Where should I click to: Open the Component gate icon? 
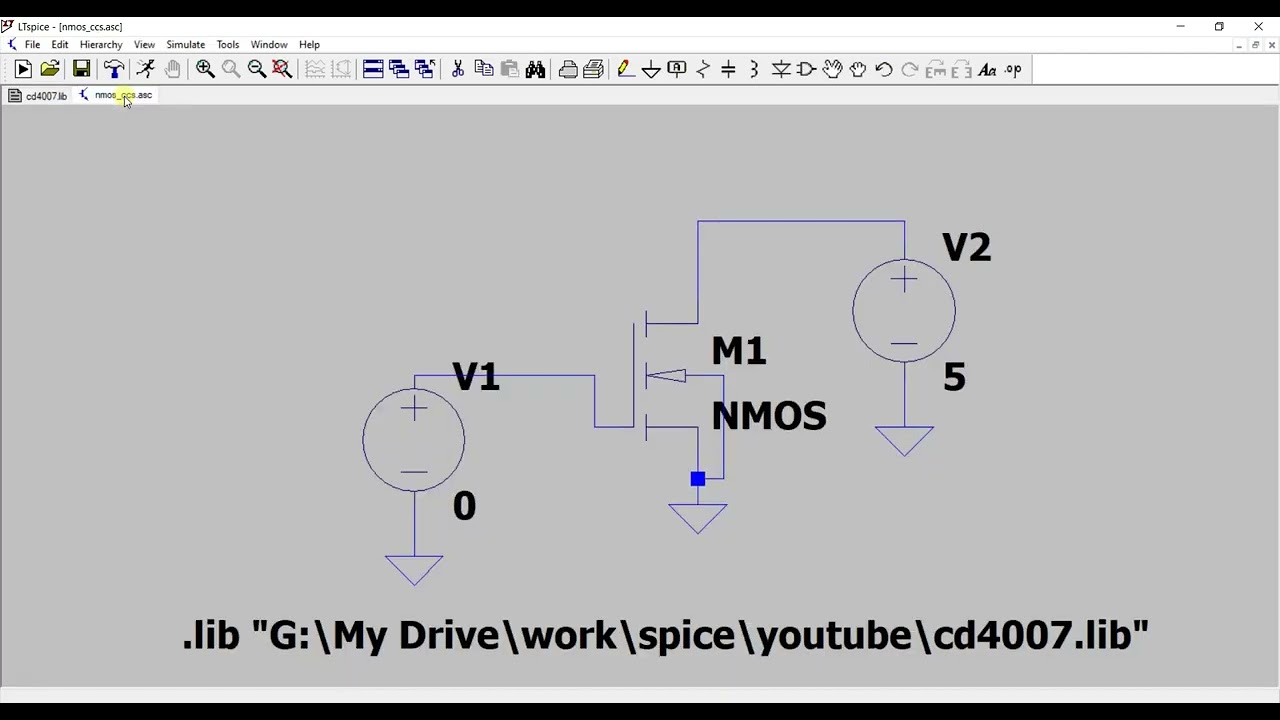pyautogui.click(x=806, y=69)
